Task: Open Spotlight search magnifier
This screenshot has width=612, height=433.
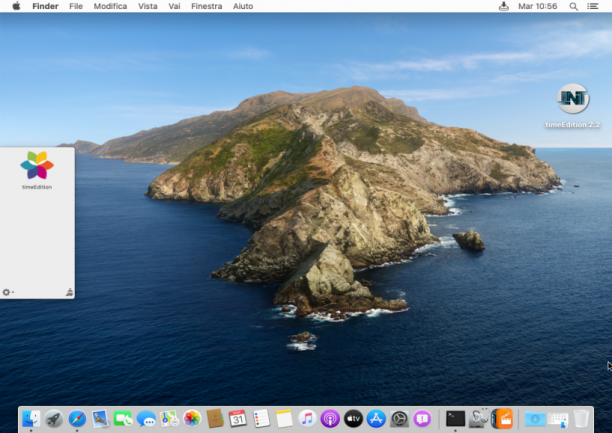Action: point(573,6)
